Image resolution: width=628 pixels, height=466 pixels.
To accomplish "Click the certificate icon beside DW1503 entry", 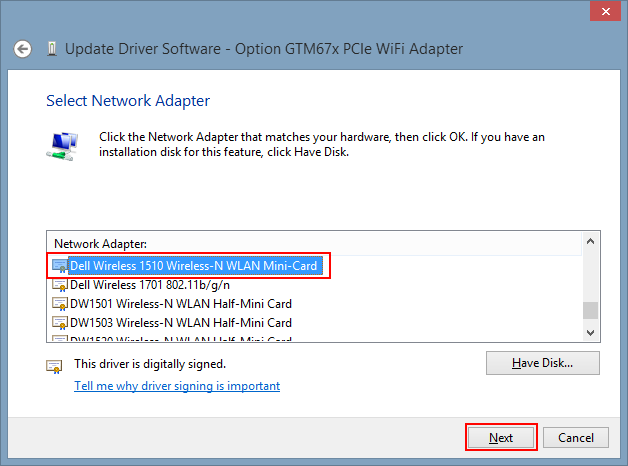I will [x=60, y=323].
